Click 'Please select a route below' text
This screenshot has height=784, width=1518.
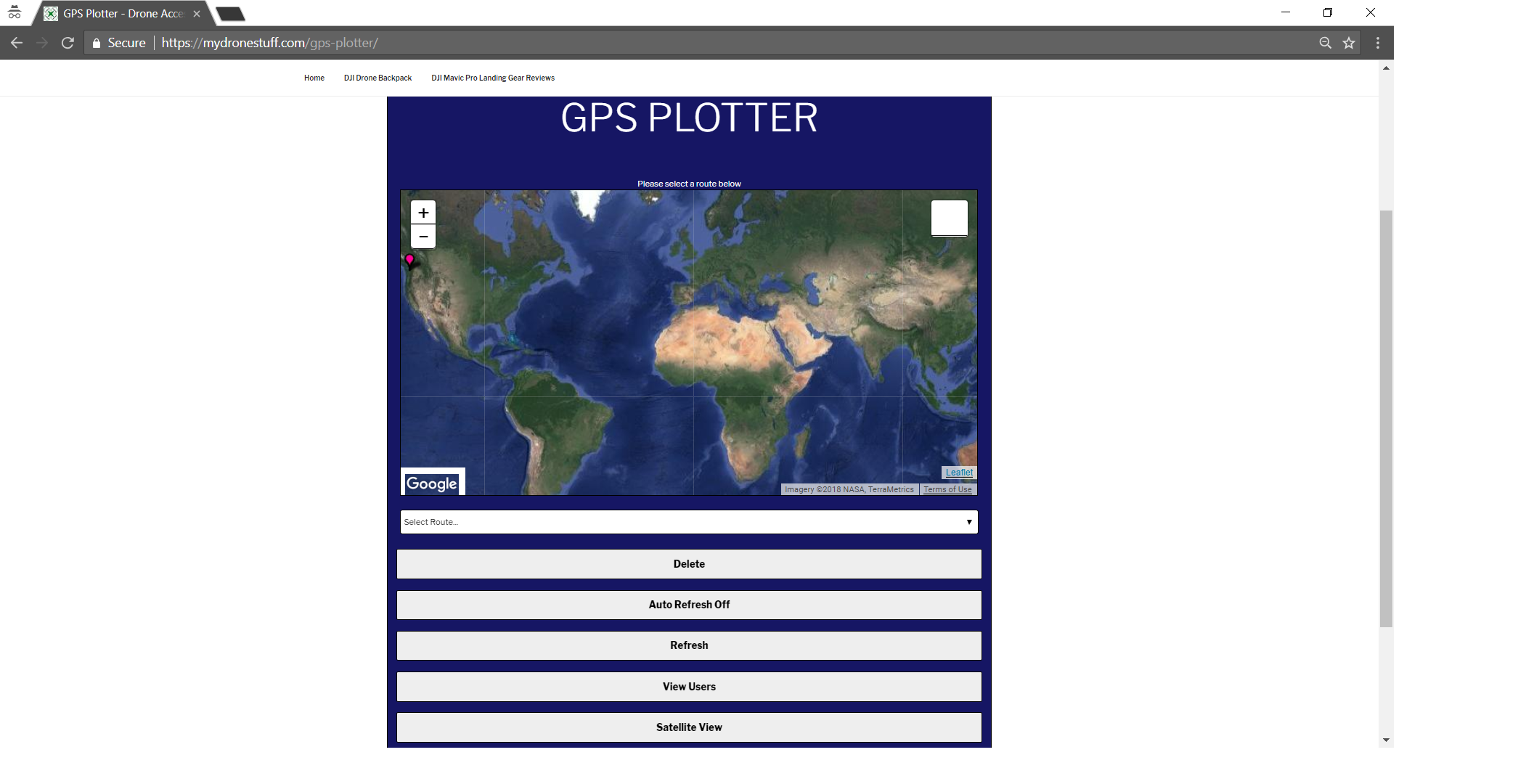pyautogui.click(x=689, y=184)
